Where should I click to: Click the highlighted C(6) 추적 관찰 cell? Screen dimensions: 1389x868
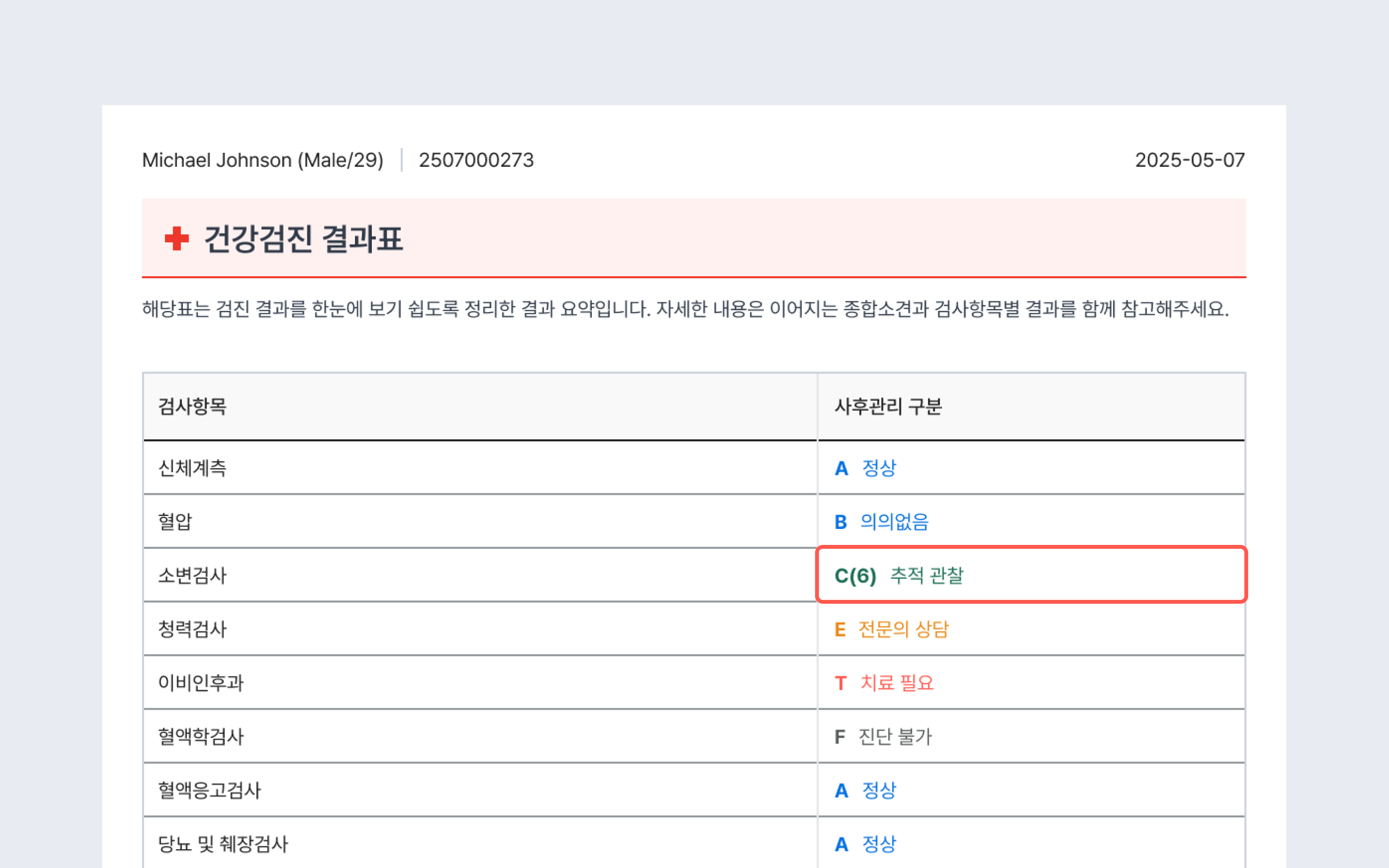pos(899,575)
